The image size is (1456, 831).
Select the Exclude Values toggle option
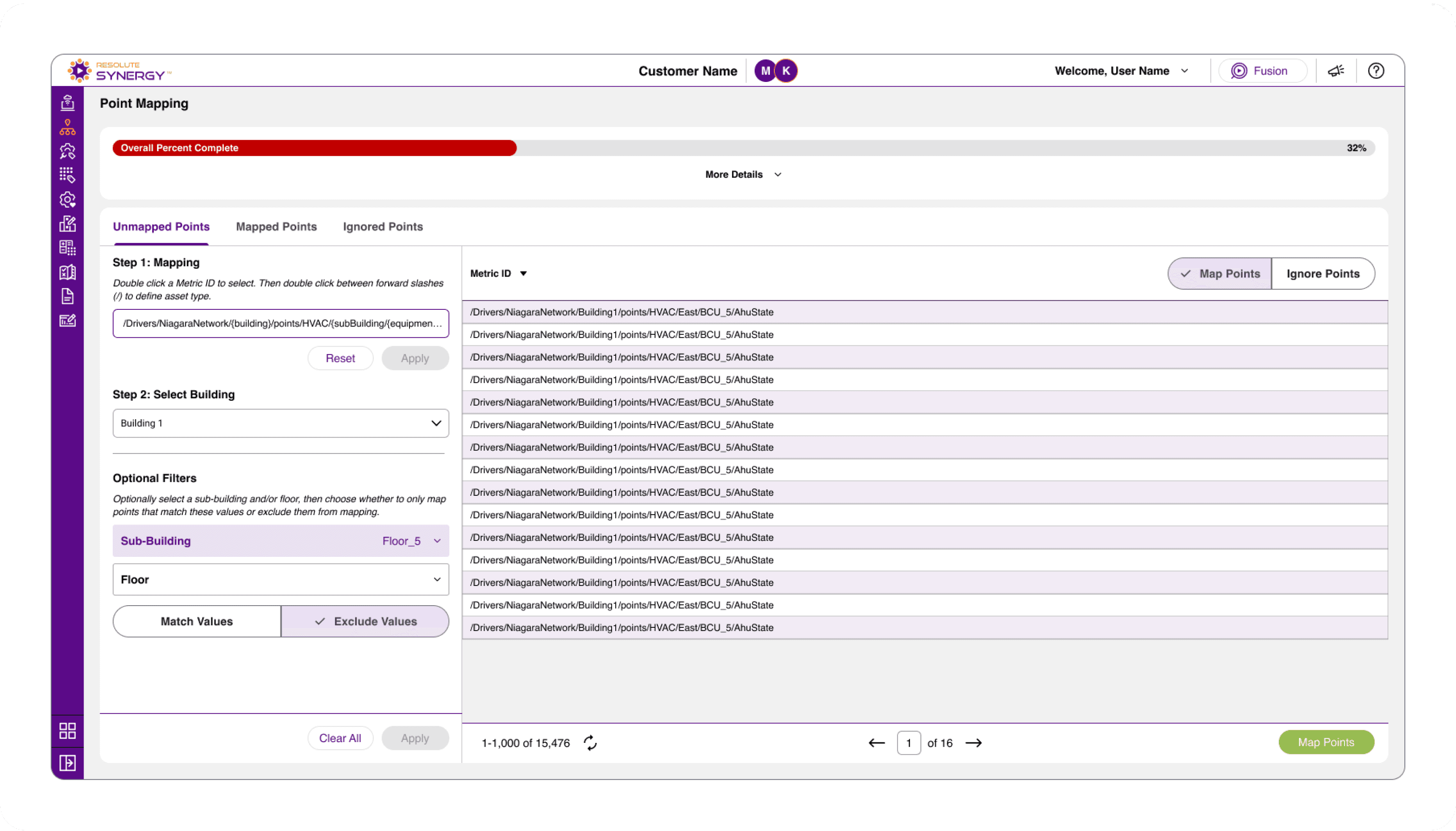click(x=365, y=621)
